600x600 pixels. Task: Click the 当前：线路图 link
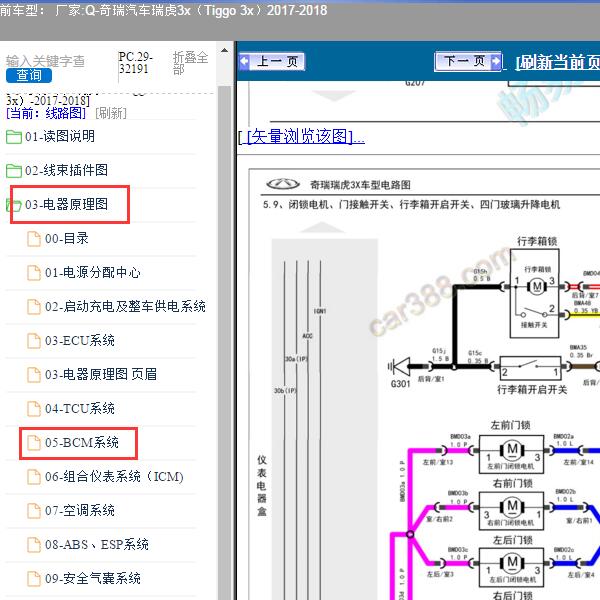[x=46, y=113]
